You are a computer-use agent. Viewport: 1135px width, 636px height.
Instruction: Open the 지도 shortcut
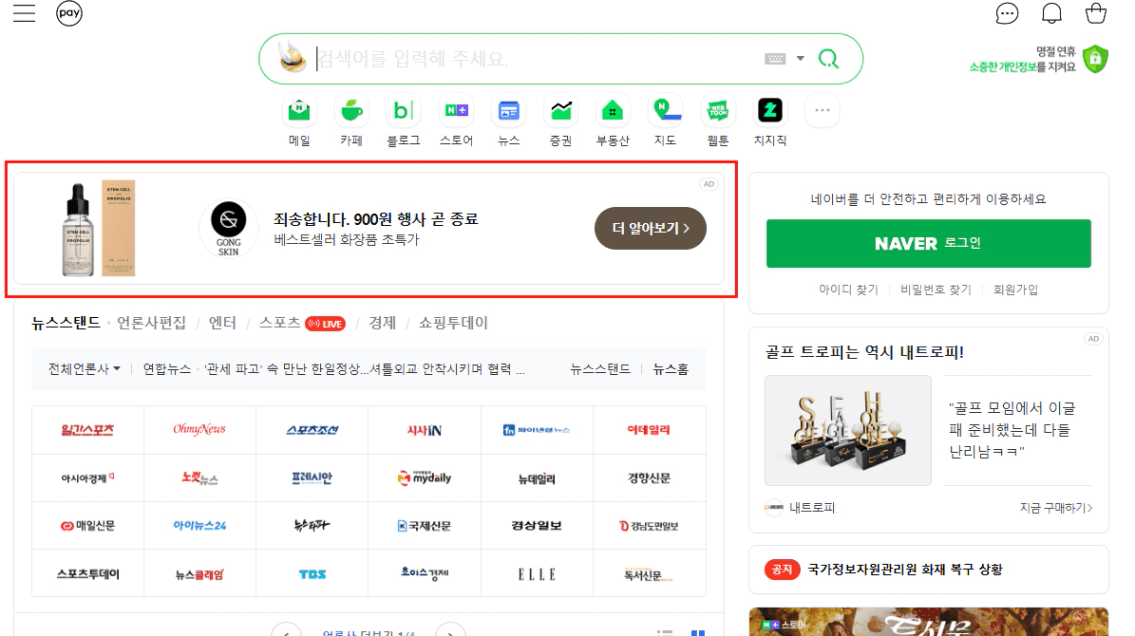click(665, 120)
